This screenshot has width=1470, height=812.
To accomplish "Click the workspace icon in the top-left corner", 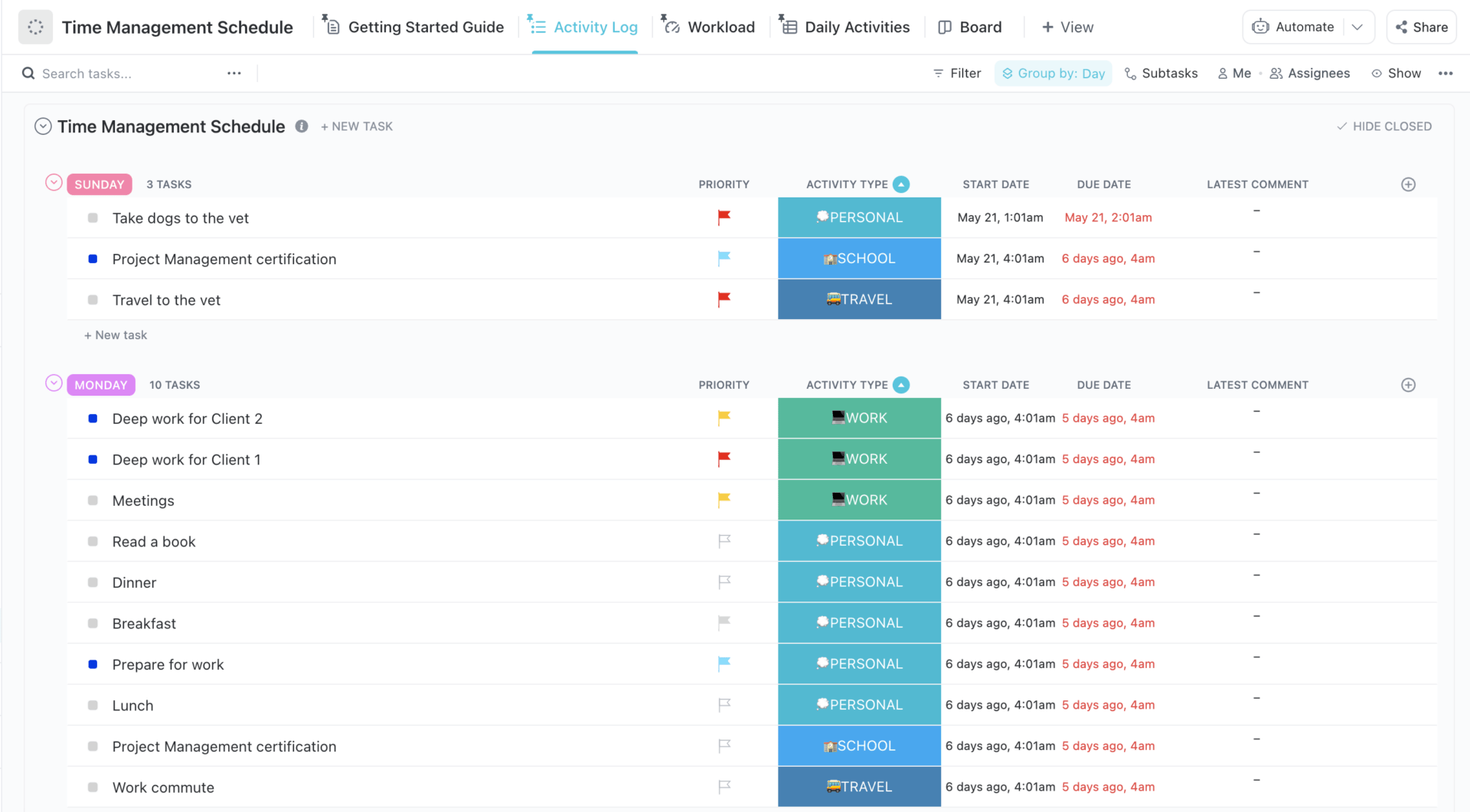I will 35,28.
